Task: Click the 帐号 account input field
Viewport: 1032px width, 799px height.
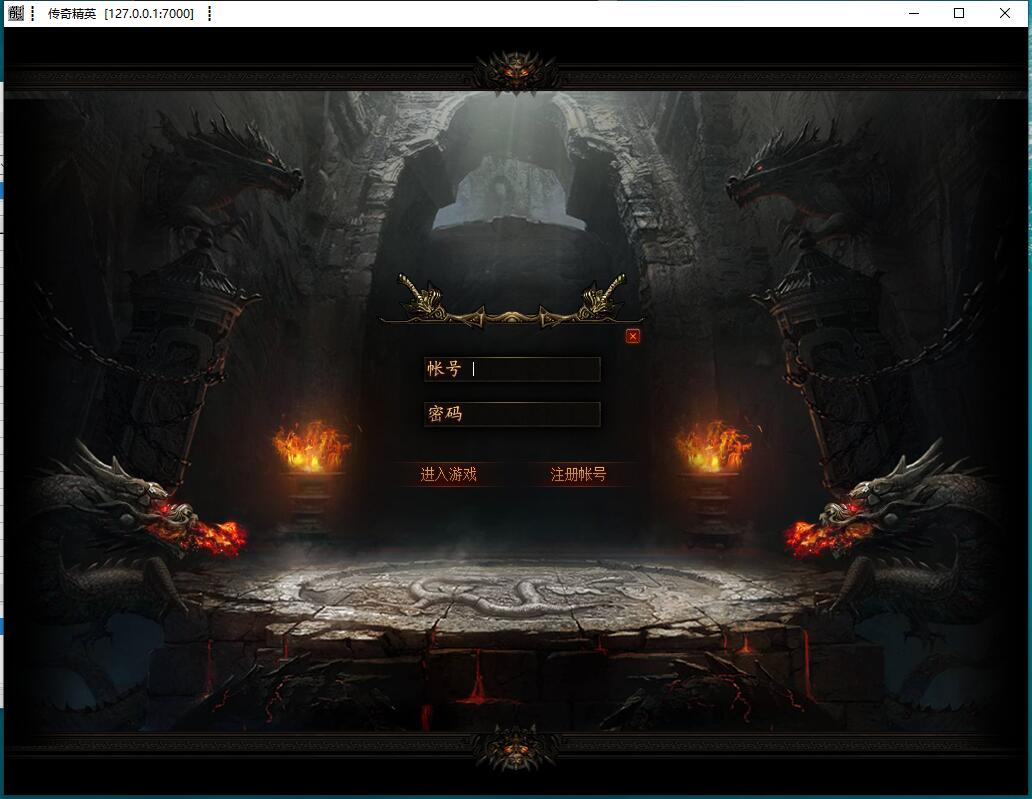Action: 512,369
